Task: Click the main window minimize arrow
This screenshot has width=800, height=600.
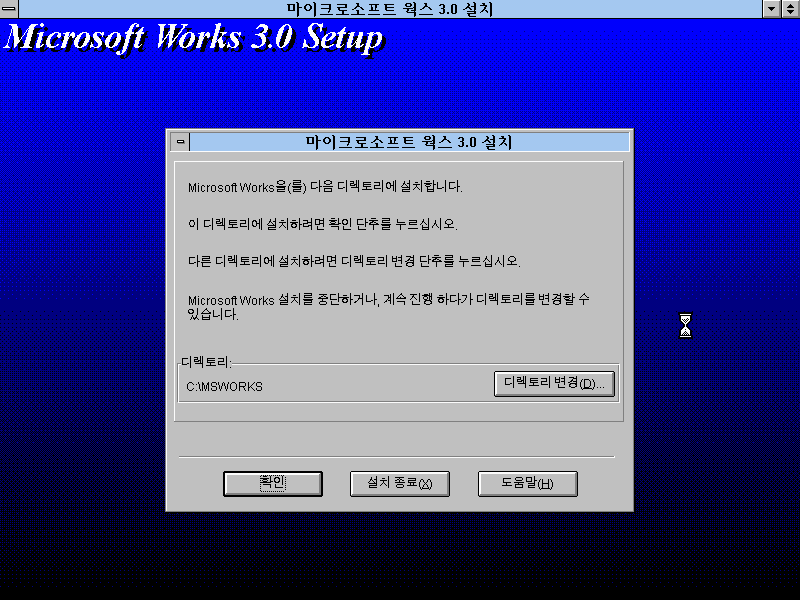Action: click(771, 9)
